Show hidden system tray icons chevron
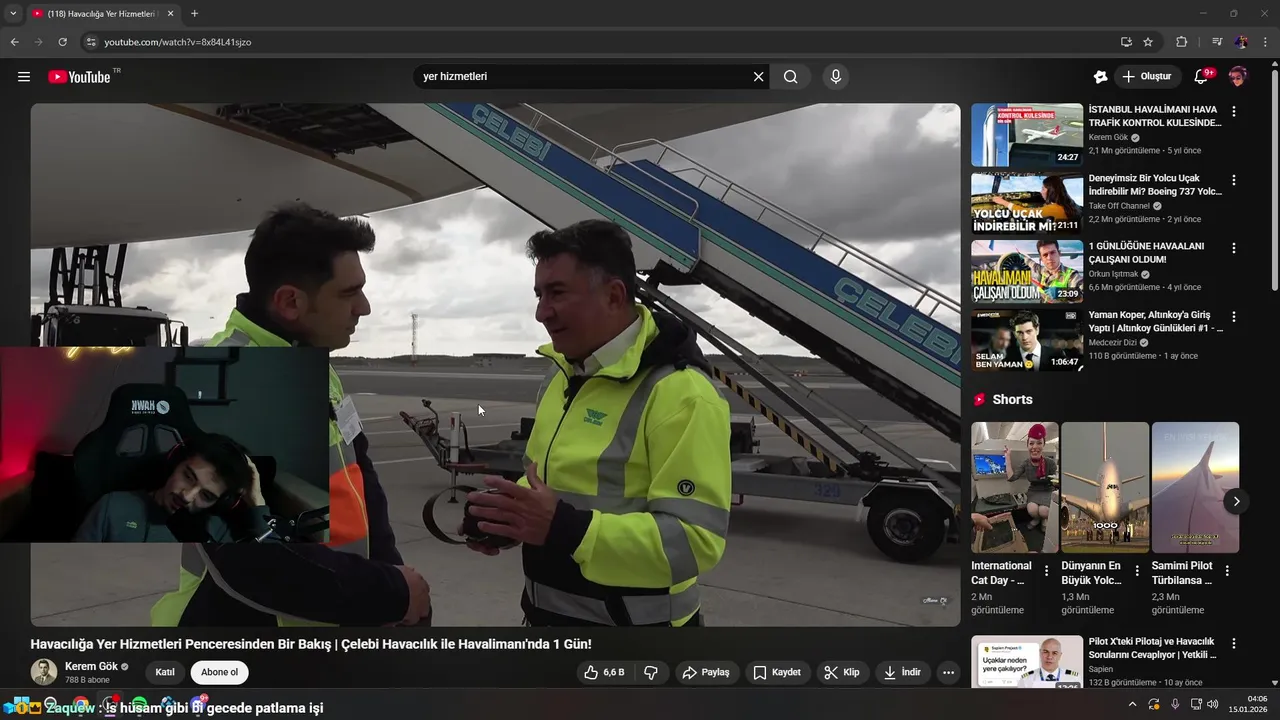Image resolution: width=1280 pixels, height=720 pixels. (x=1132, y=704)
